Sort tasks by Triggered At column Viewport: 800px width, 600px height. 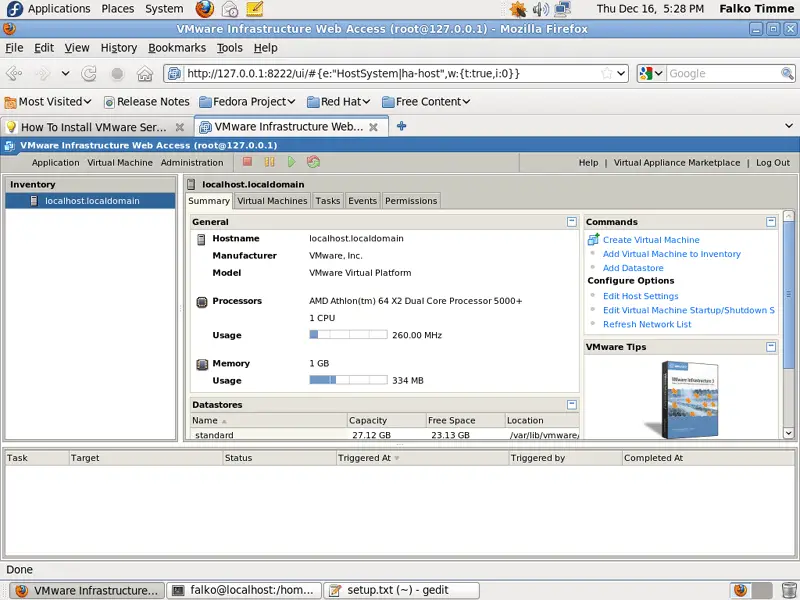point(422,458)
